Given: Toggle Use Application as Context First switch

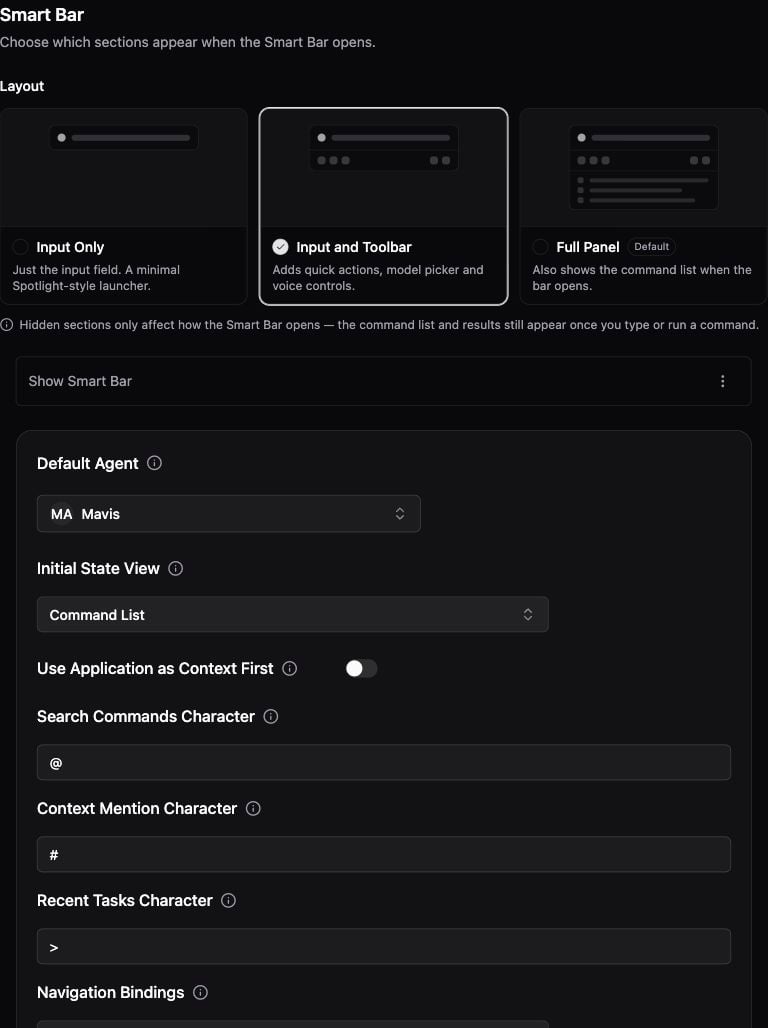Looking at the screenshot, I should click(x=361, y=668).
